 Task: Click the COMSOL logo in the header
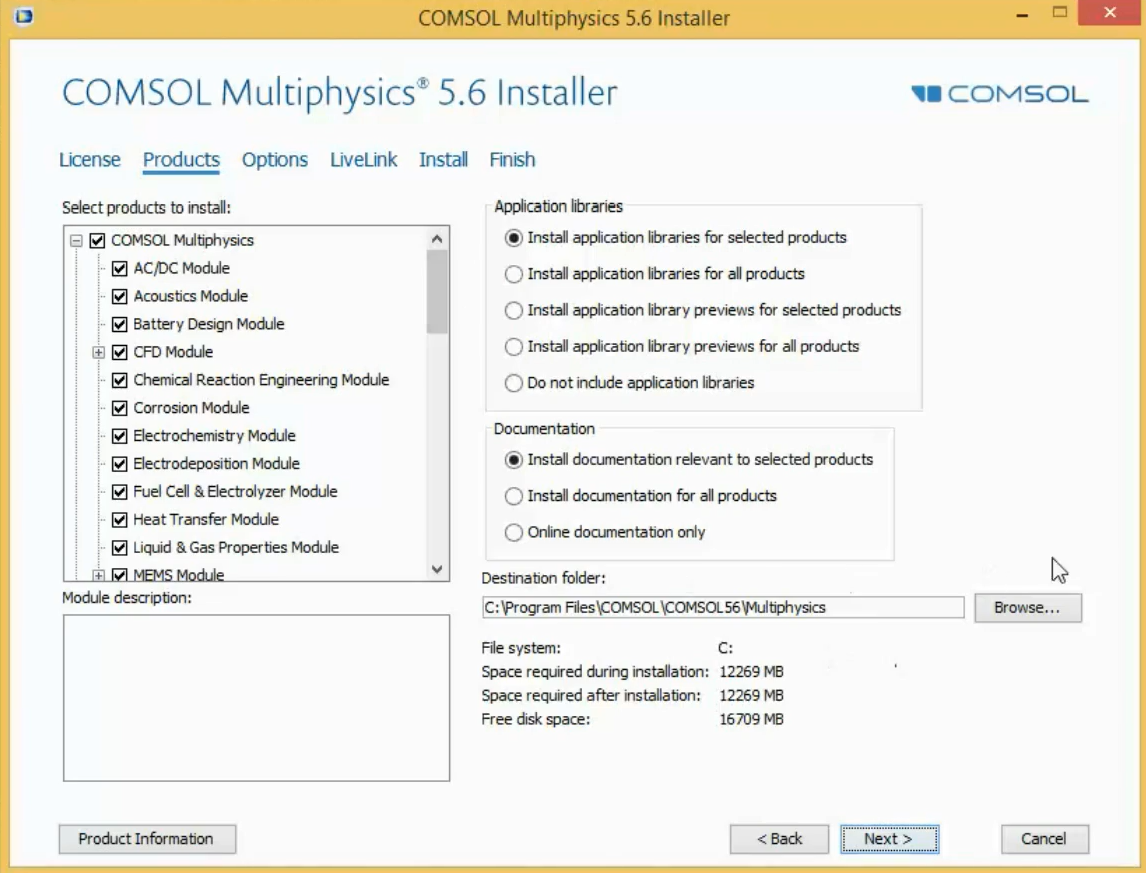[x=1000, y=94]
